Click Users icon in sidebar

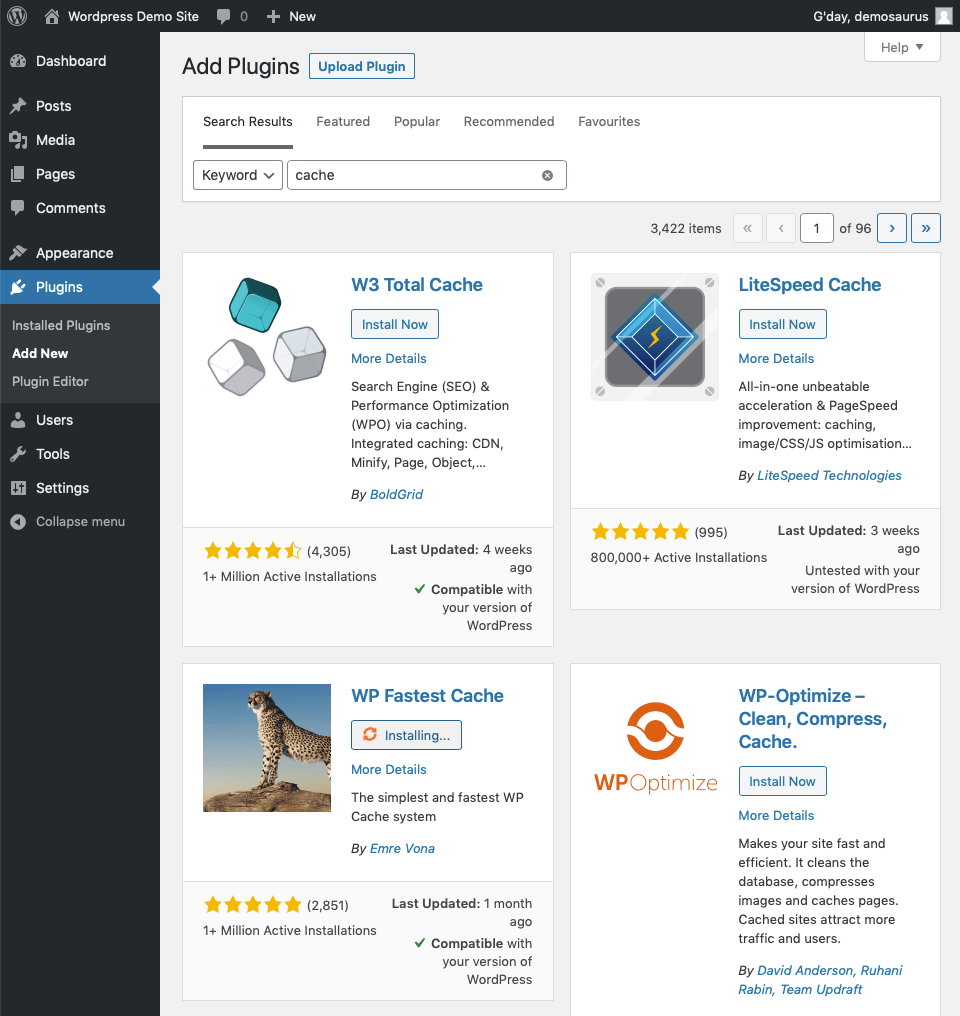[18, 420]
